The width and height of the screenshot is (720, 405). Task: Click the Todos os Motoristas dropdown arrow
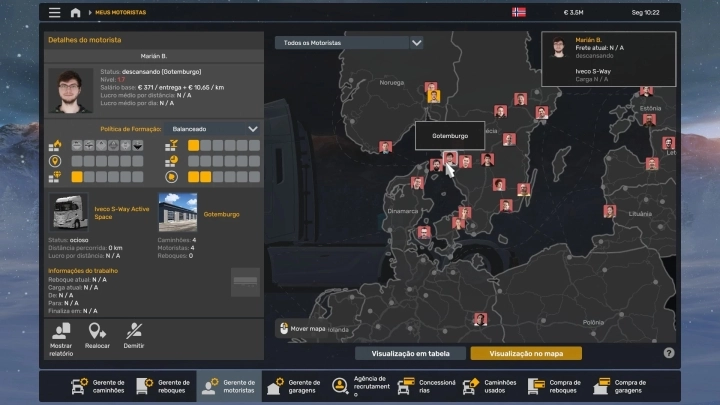click(416, 43)
